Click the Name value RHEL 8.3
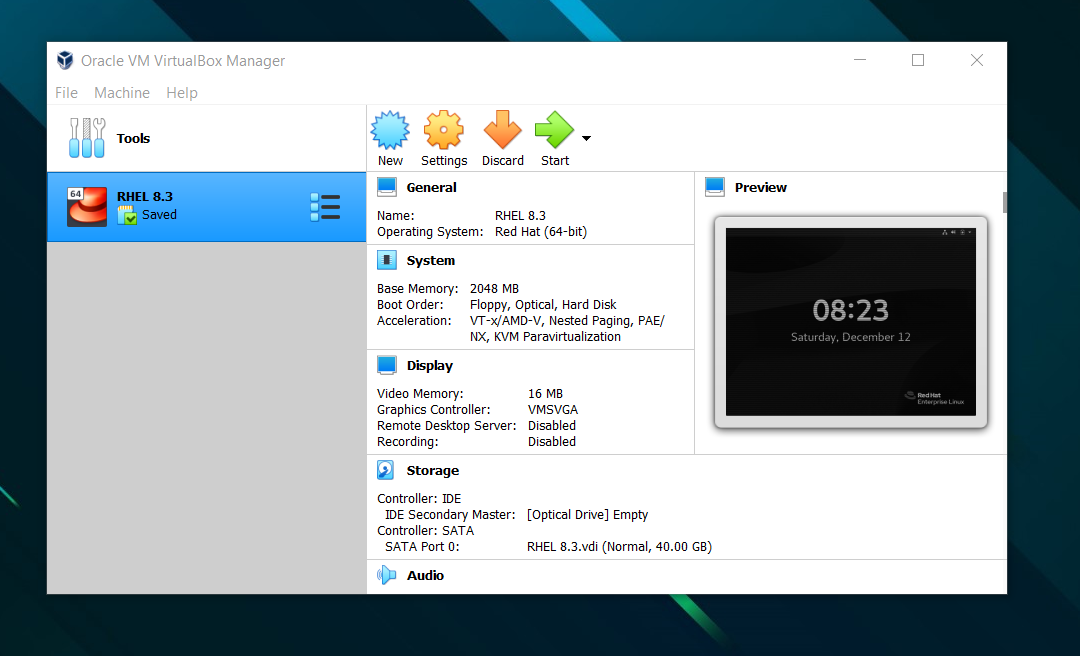The image size is (1080, 656). pos(520,216)
